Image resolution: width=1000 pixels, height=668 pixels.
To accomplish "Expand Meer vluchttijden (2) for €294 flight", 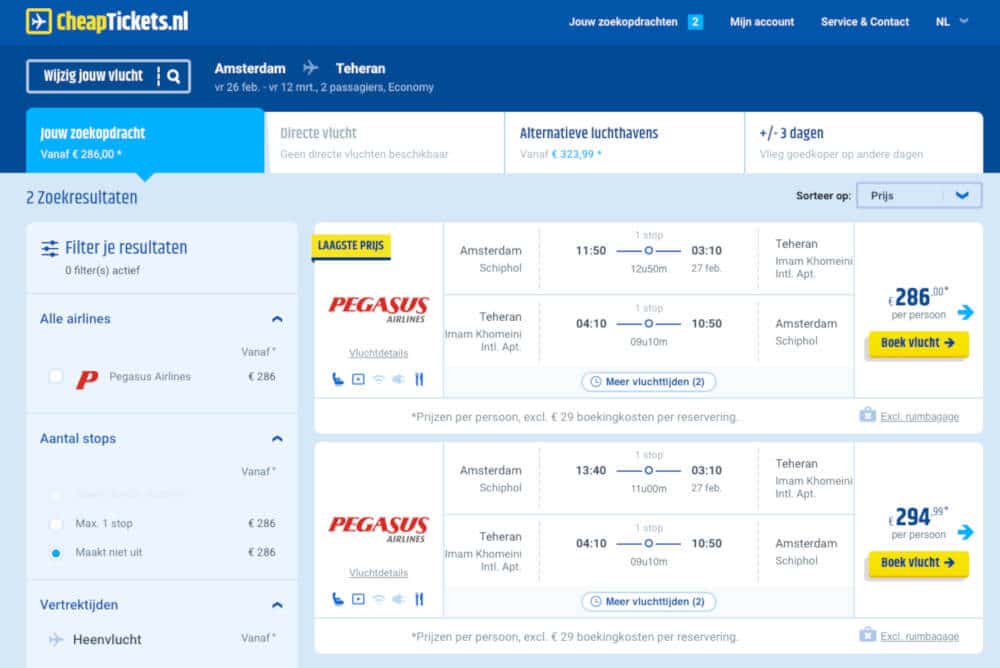I will (649, 602).
